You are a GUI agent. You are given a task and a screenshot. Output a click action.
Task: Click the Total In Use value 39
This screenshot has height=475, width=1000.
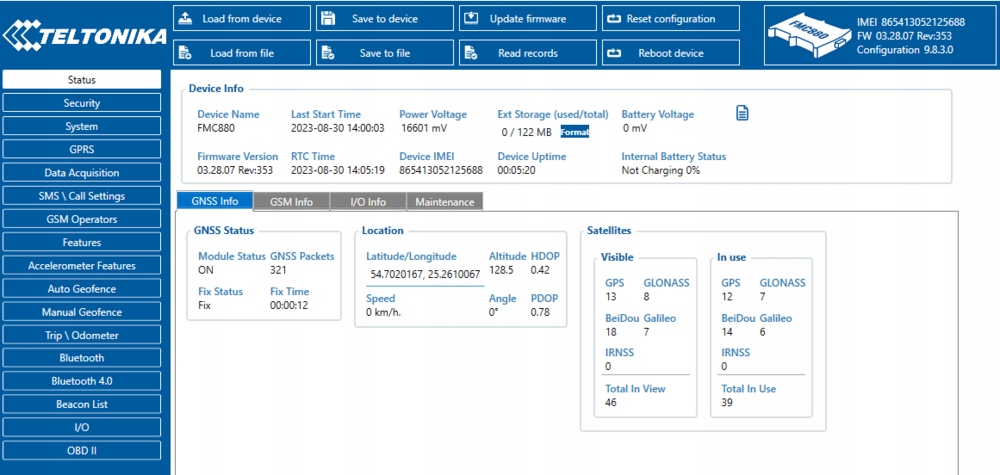point(727,402)
